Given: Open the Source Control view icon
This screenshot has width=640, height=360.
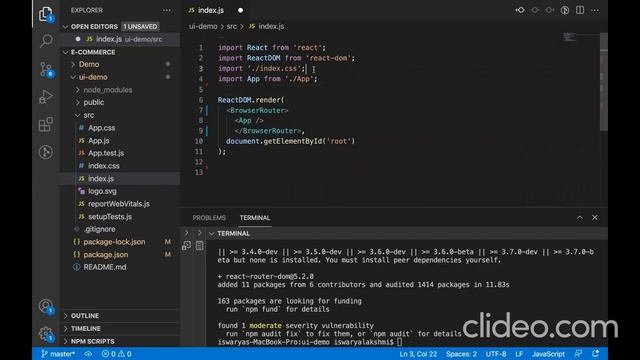Looking at the screenshot, I should (x=46, y=69).
